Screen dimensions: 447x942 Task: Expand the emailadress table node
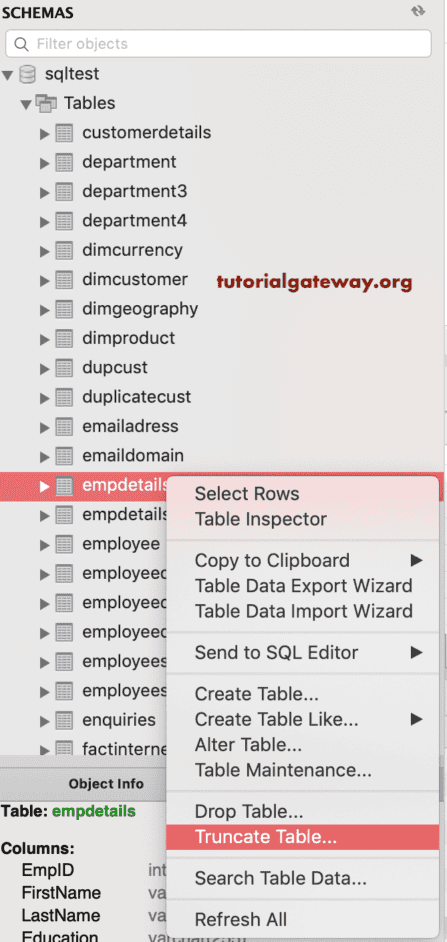click(x=44, y=428)
